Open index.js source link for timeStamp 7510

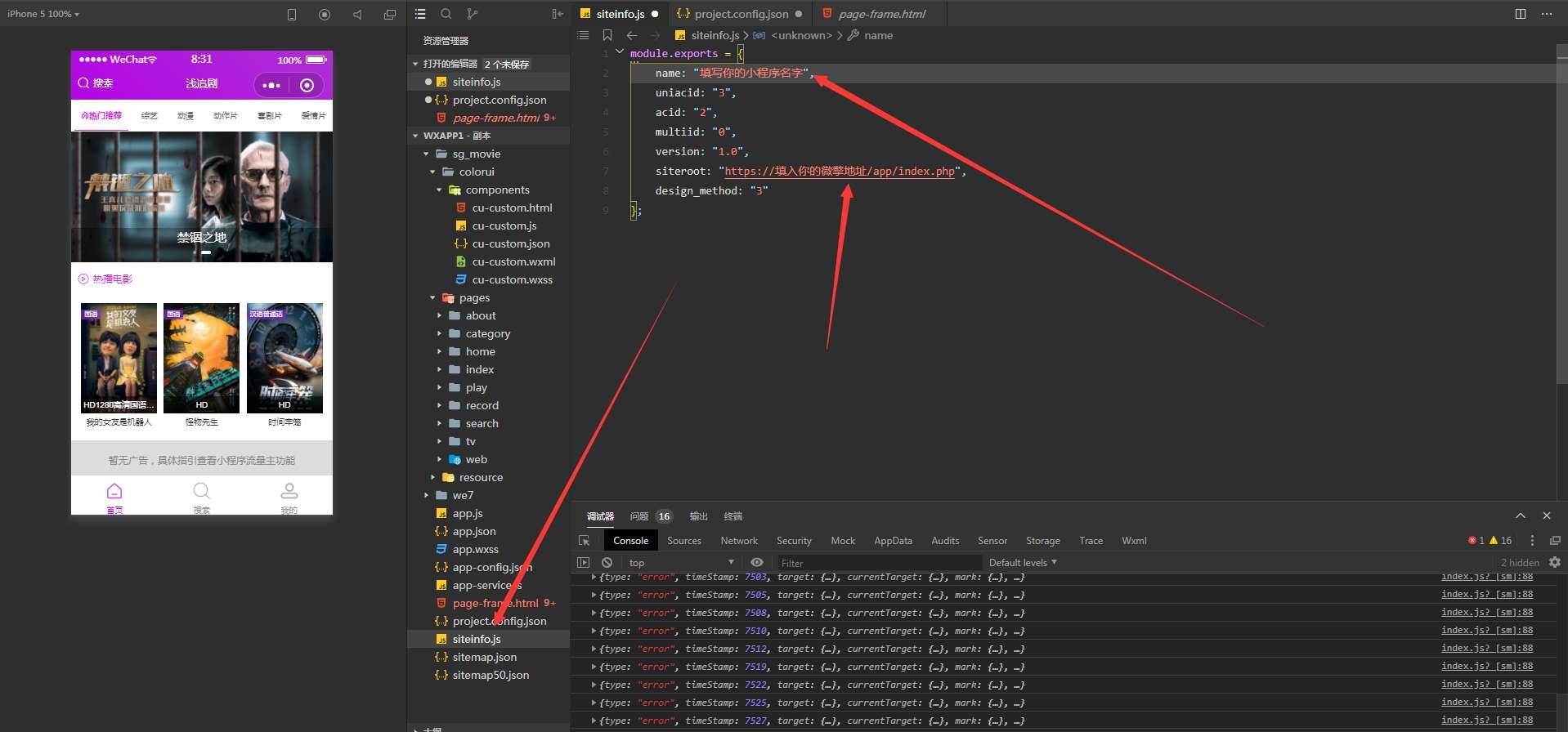(1486, 630)
